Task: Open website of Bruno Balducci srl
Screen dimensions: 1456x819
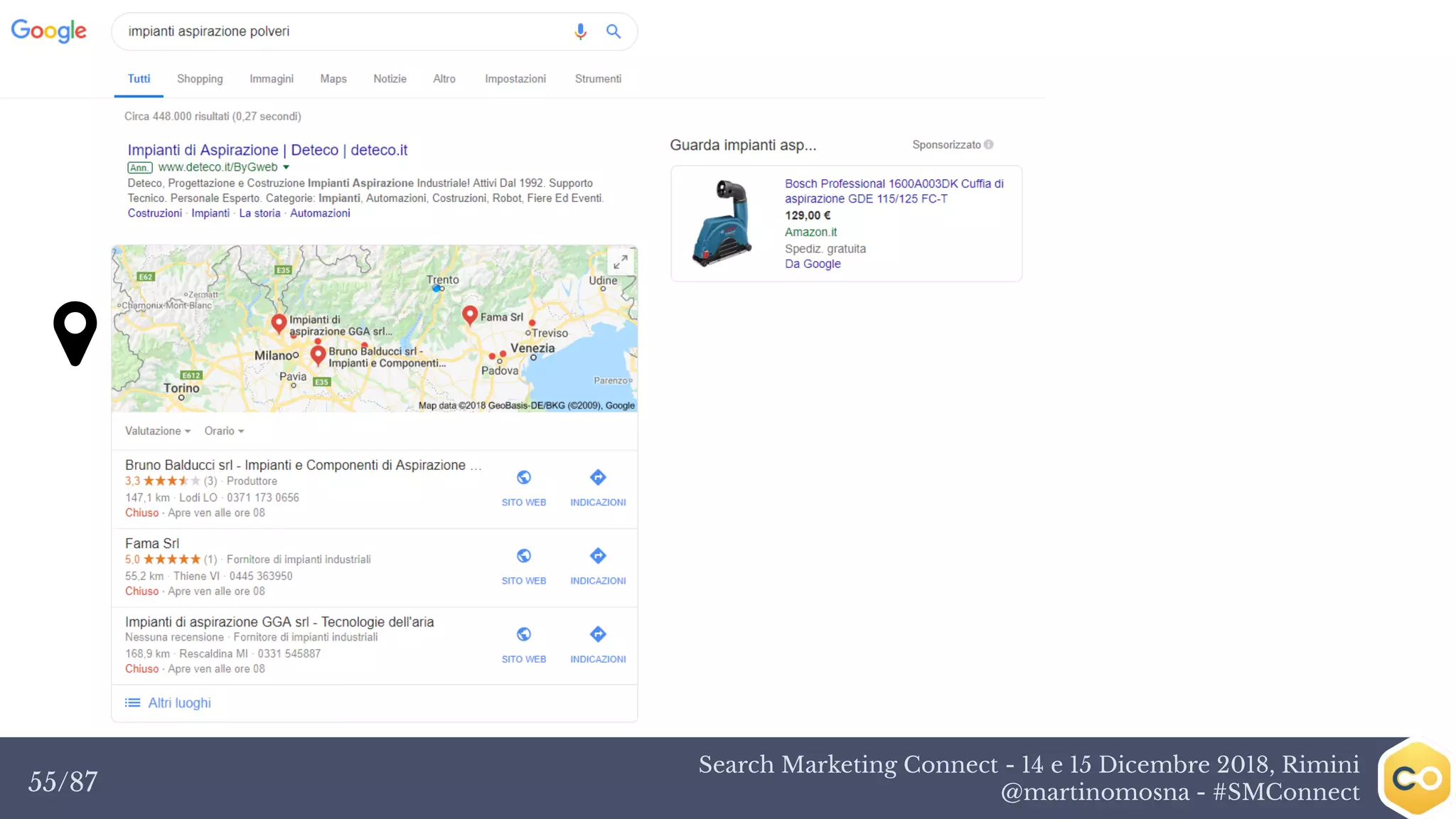Action: click(x=524, y=487)
